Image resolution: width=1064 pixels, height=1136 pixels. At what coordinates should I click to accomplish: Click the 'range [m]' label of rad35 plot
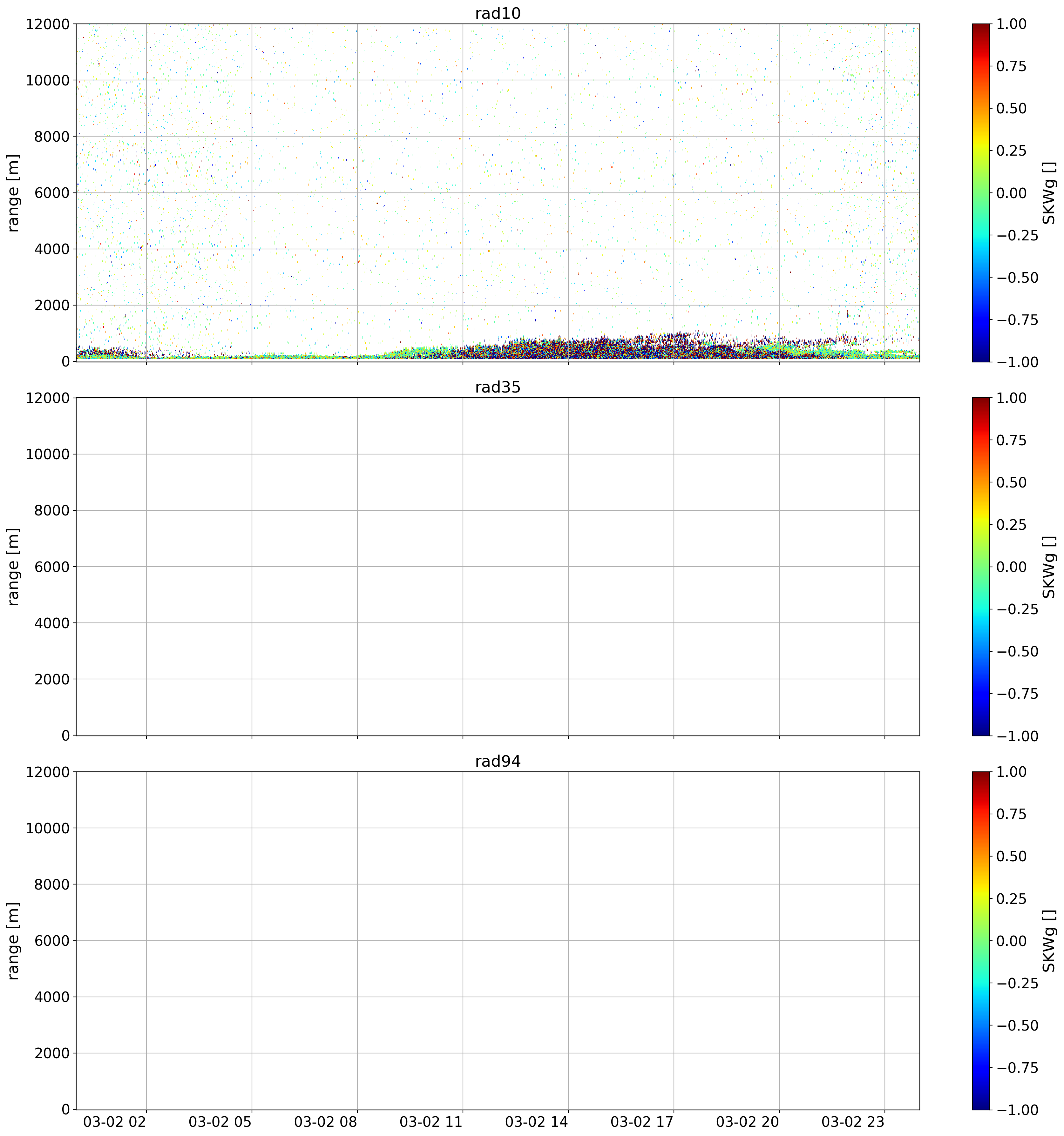tap(13, 566)
